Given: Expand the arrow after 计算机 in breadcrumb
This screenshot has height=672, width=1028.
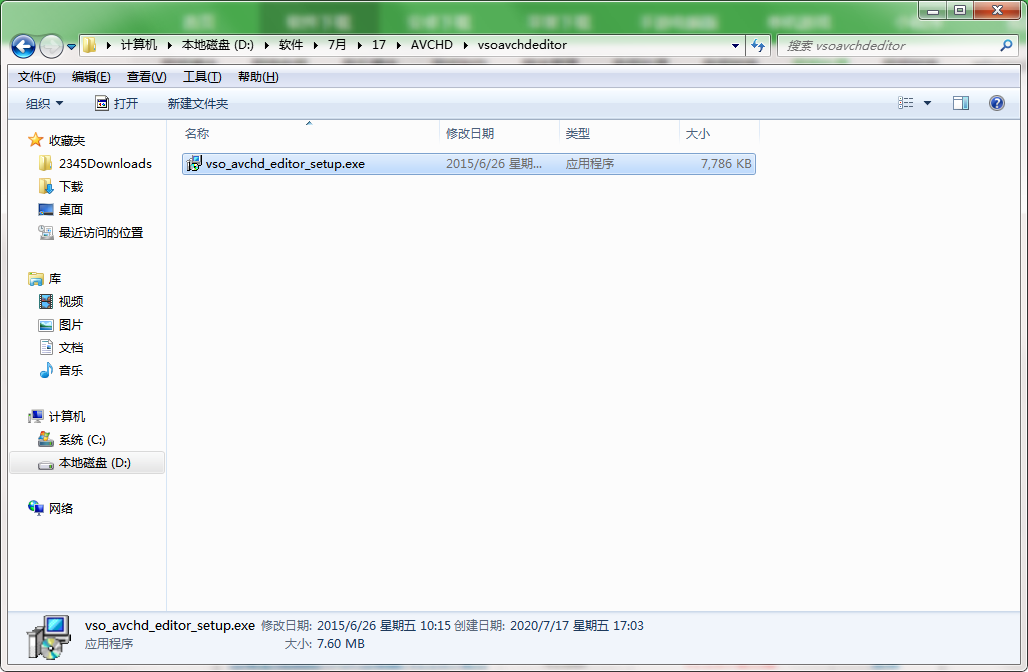Looking at the screenshot, I should [170, 45].
